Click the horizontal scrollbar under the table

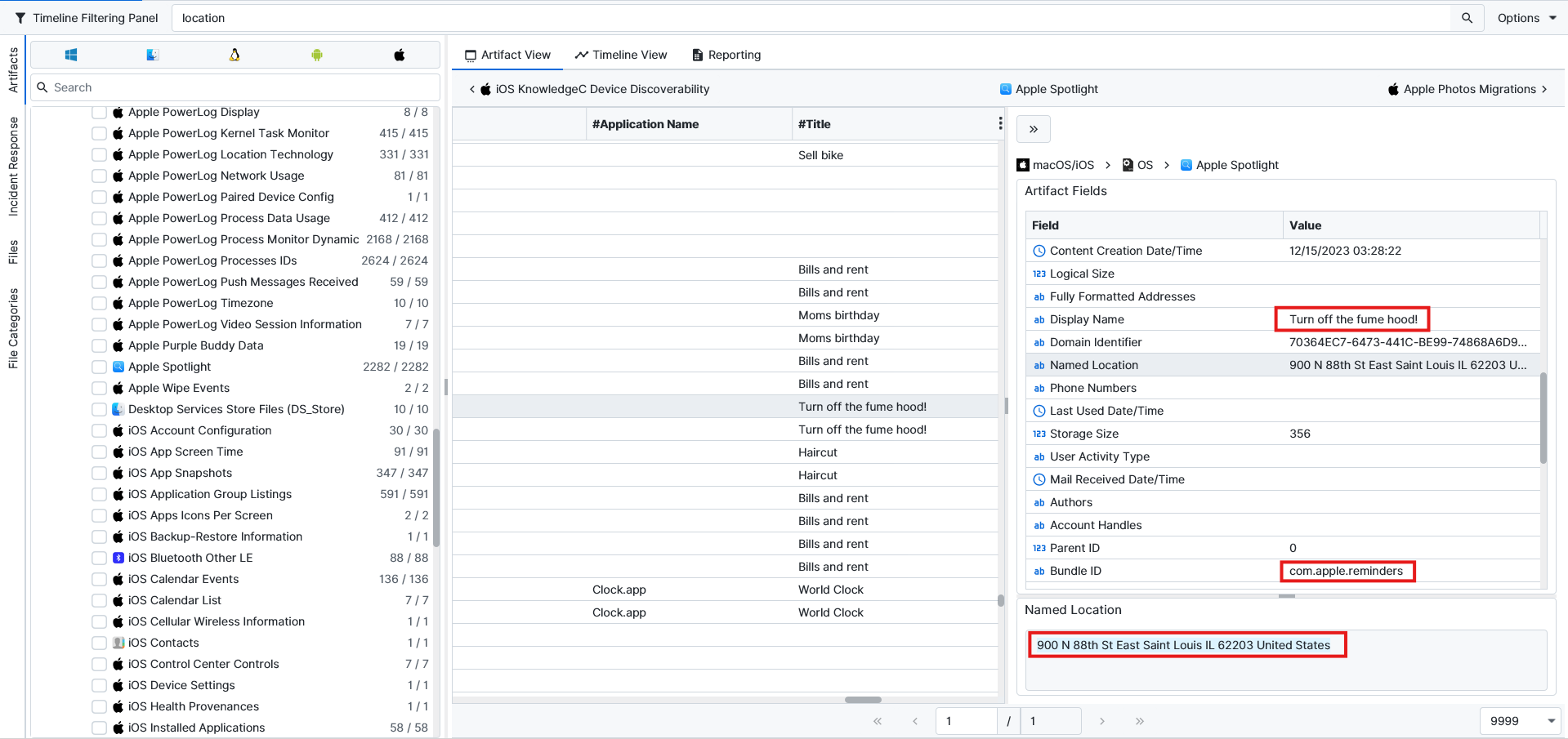863,700
